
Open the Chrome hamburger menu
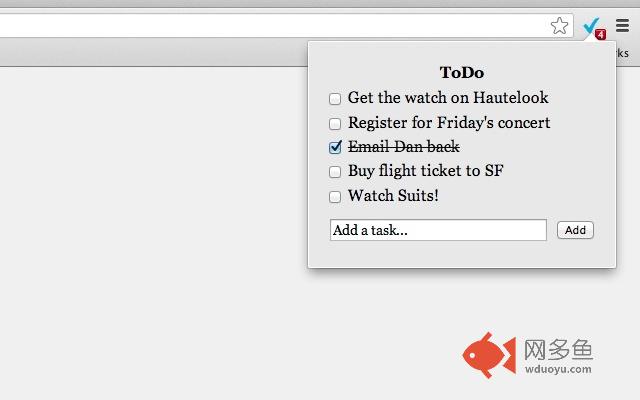(623, 27)
